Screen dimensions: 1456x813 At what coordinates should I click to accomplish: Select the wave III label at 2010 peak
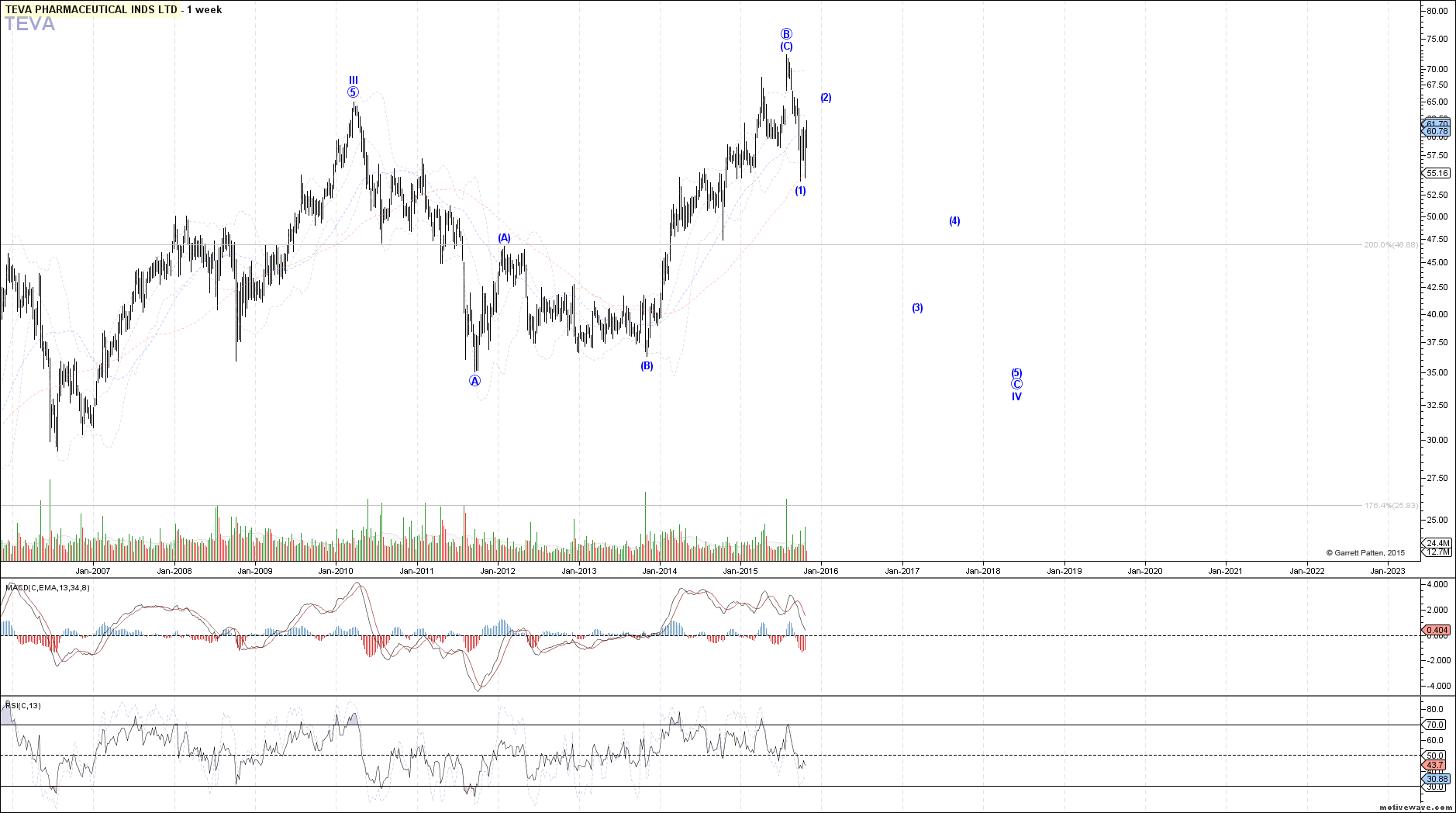353,80
